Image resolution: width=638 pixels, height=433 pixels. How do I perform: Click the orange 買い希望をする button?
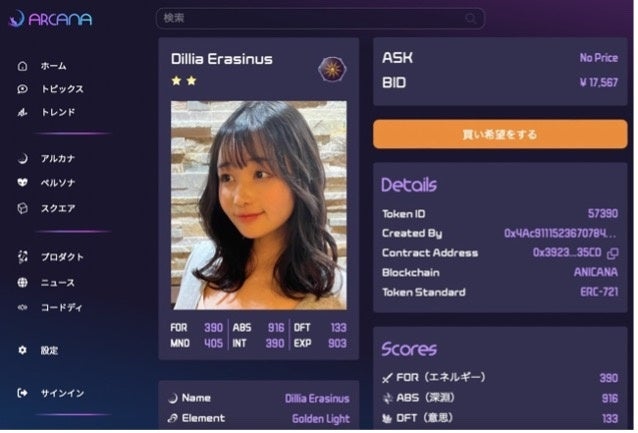500,134
